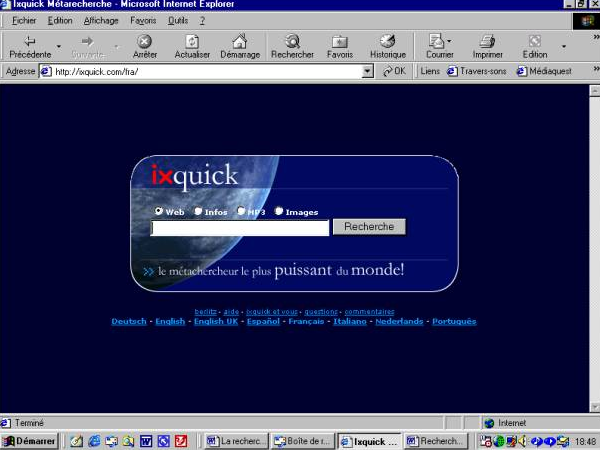Click the scrollbar up arrow

(x=595, y=91)
